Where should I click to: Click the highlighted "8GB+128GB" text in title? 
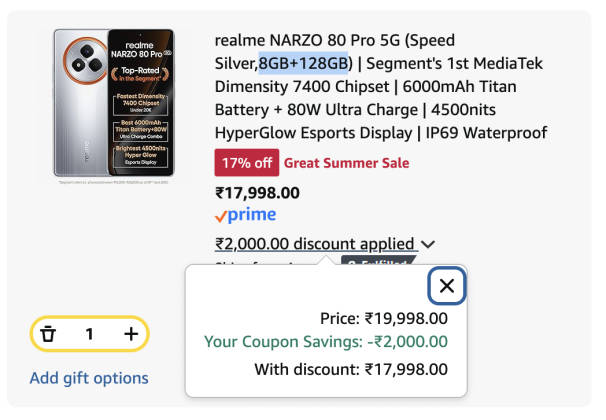[304, 64]
